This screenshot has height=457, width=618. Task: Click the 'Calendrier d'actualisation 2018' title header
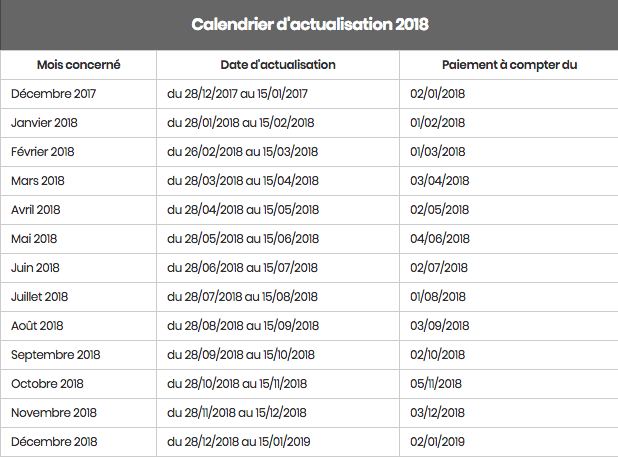(310, 24)
